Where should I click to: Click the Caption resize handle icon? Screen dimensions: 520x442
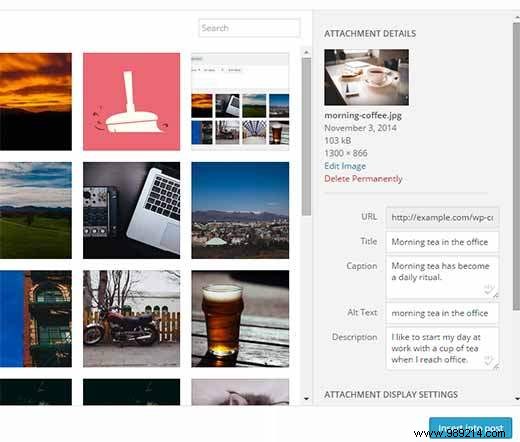[x=496, y=295]
